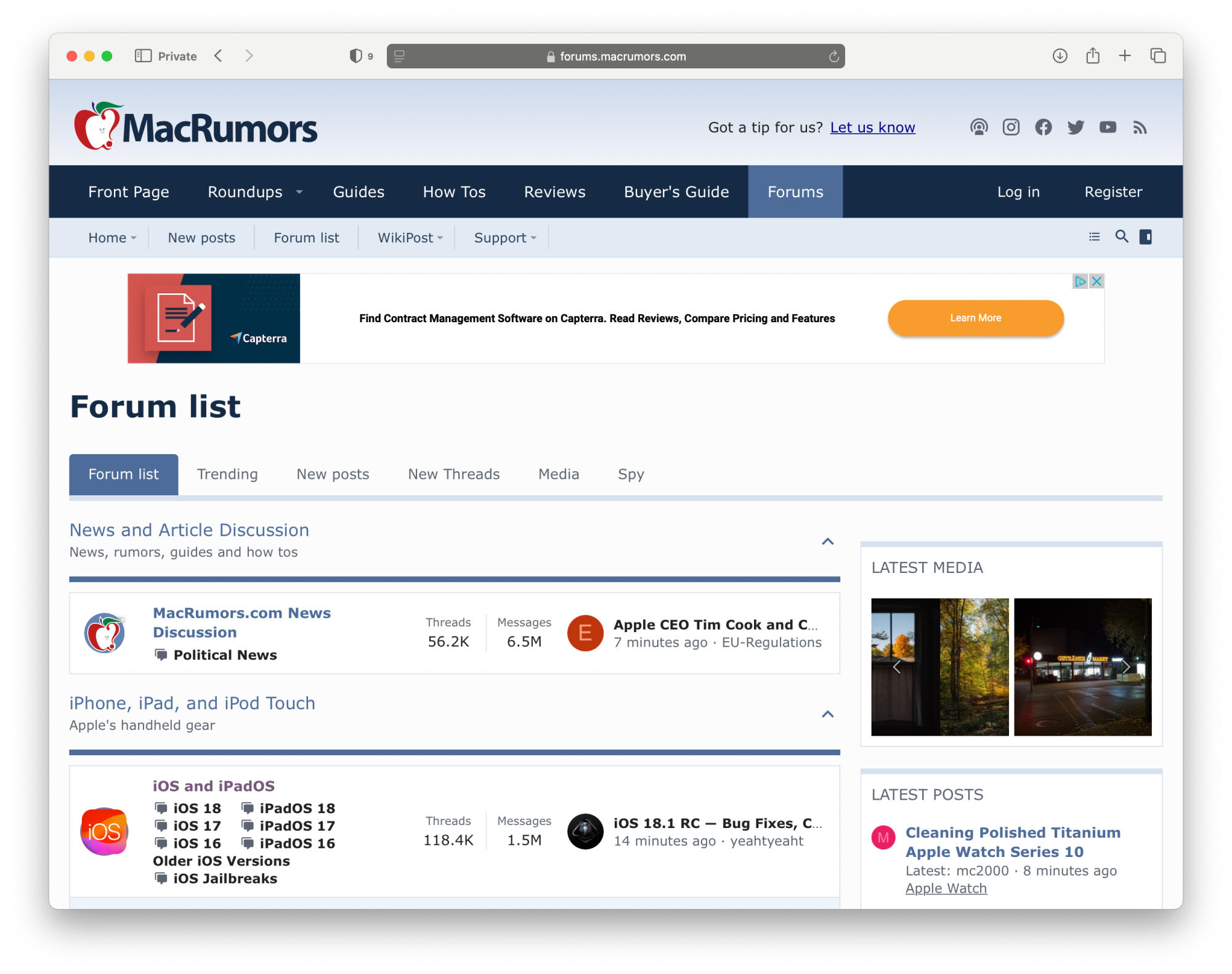Open the Buyer's Guide menu item
The width and height of the screenshot is (1232, 974).
pos(676,192)
